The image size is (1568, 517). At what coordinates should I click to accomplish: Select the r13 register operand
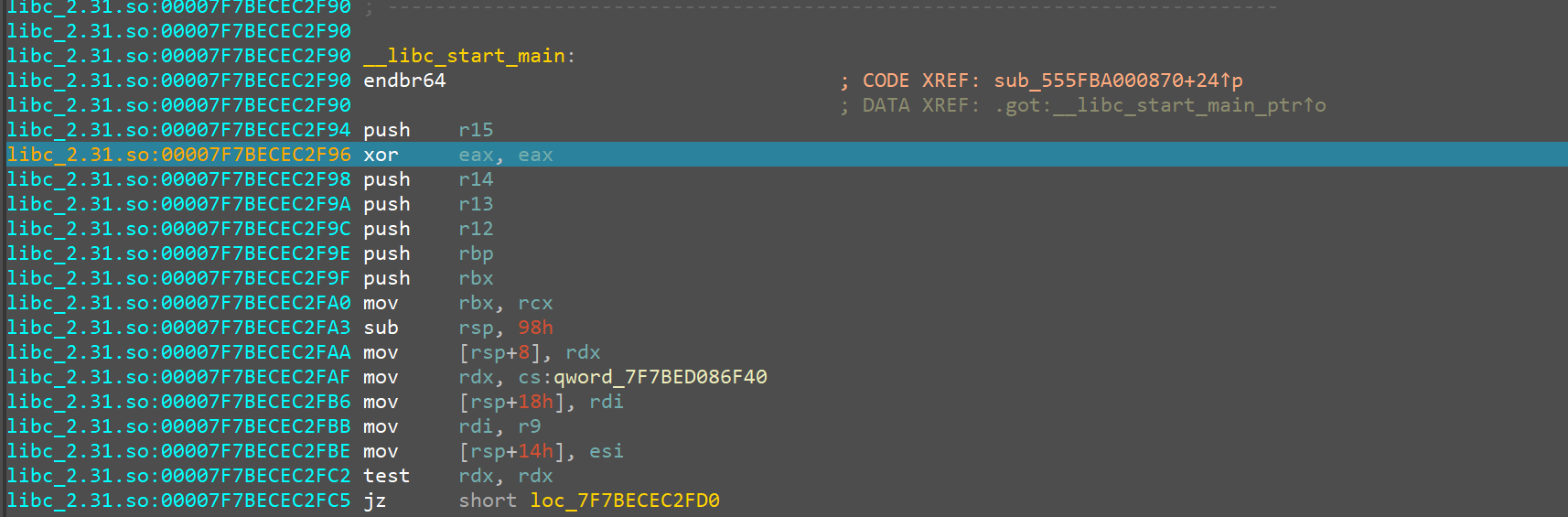coord(476,204)
